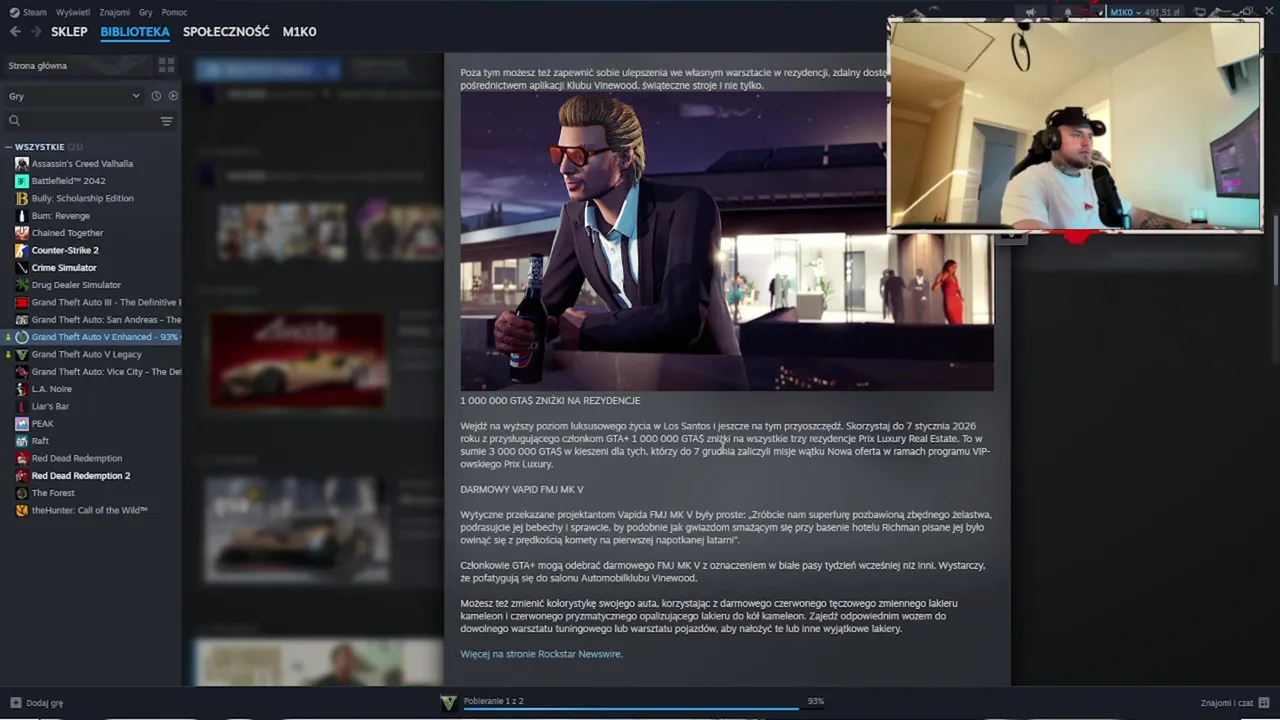Viewport: 1280px width, 720px height.
Task: Go forward with the right arrow
Action: [x=36, y=32]
